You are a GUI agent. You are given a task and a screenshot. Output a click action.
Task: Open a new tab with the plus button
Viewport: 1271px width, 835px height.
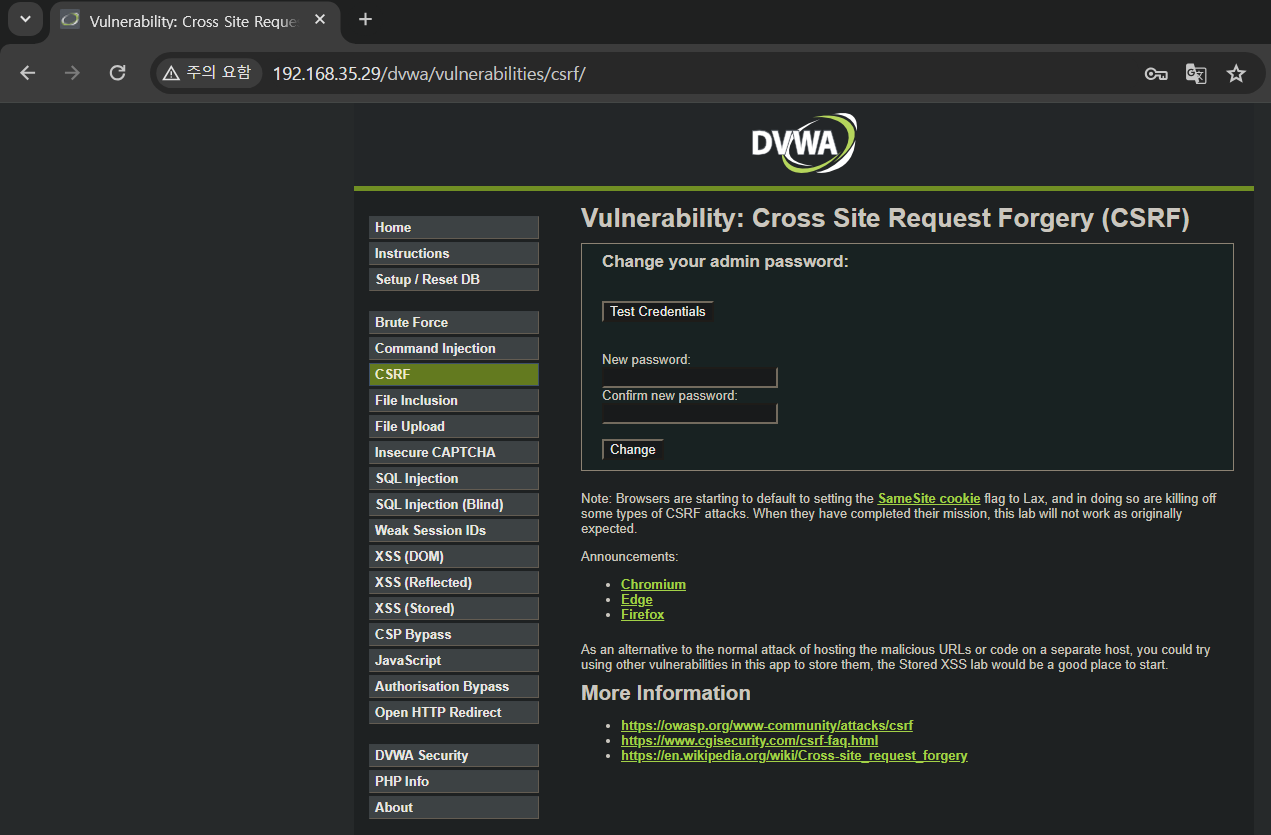365,20
